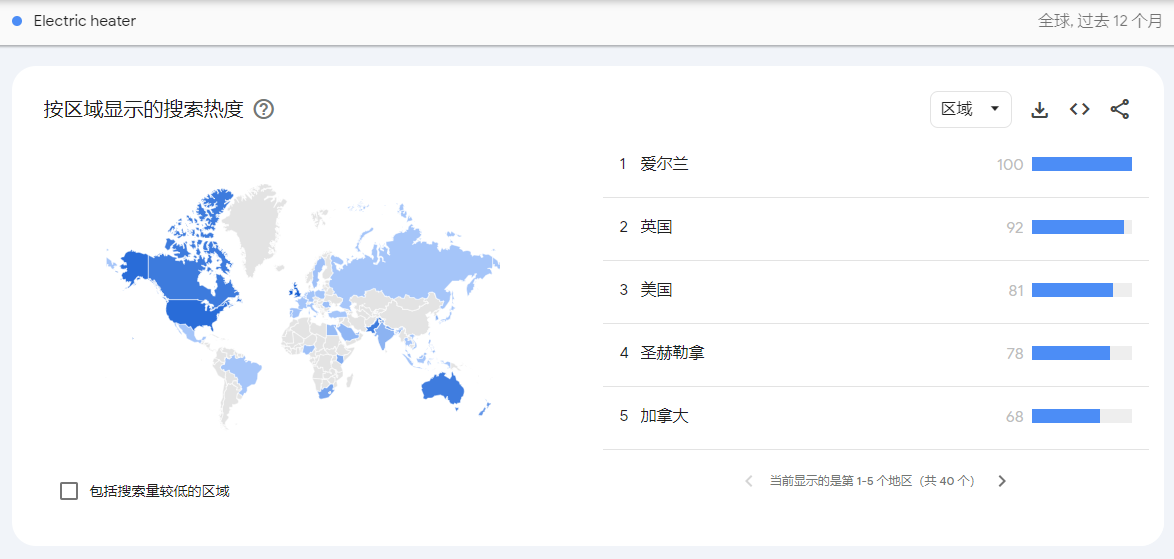Click Australia on the world map
The image size is (1174, 559).
pyautogui.click(x=443, y=388)
